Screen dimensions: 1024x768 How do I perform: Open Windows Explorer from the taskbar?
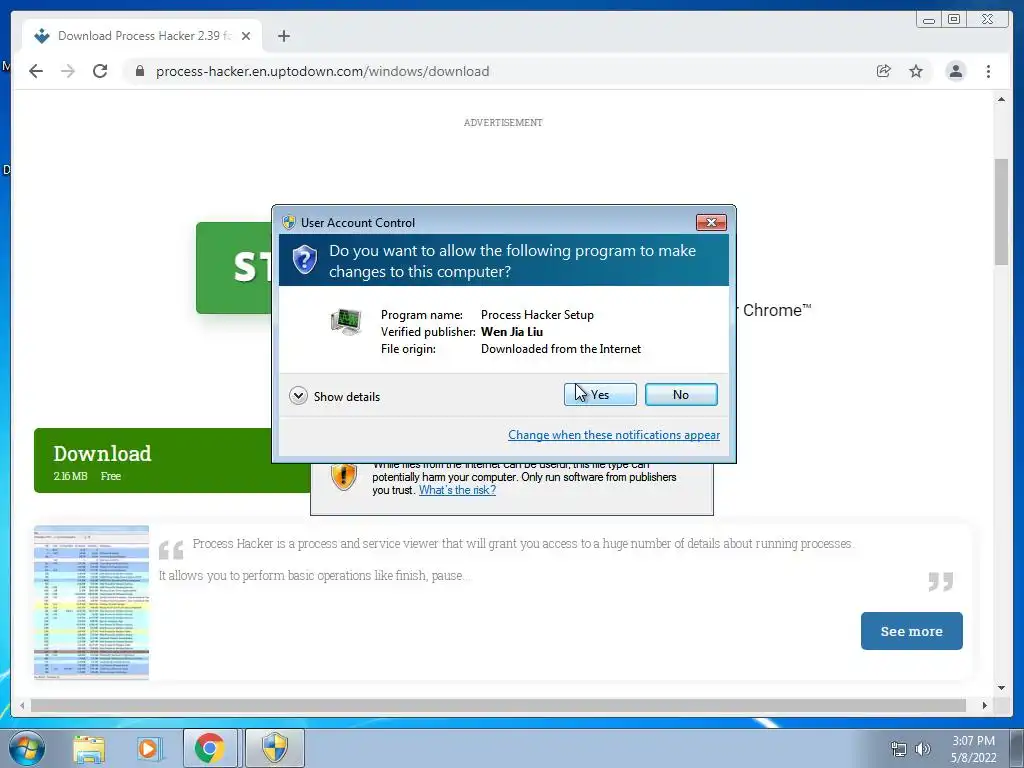point(89,748)
